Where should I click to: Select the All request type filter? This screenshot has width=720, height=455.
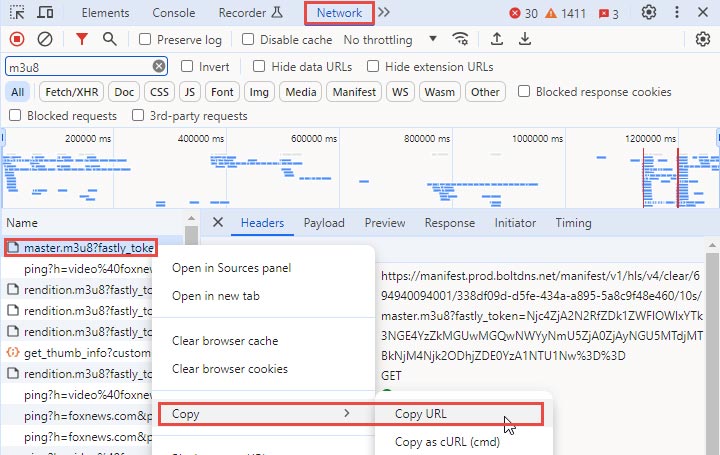click(x=17, y=92)
